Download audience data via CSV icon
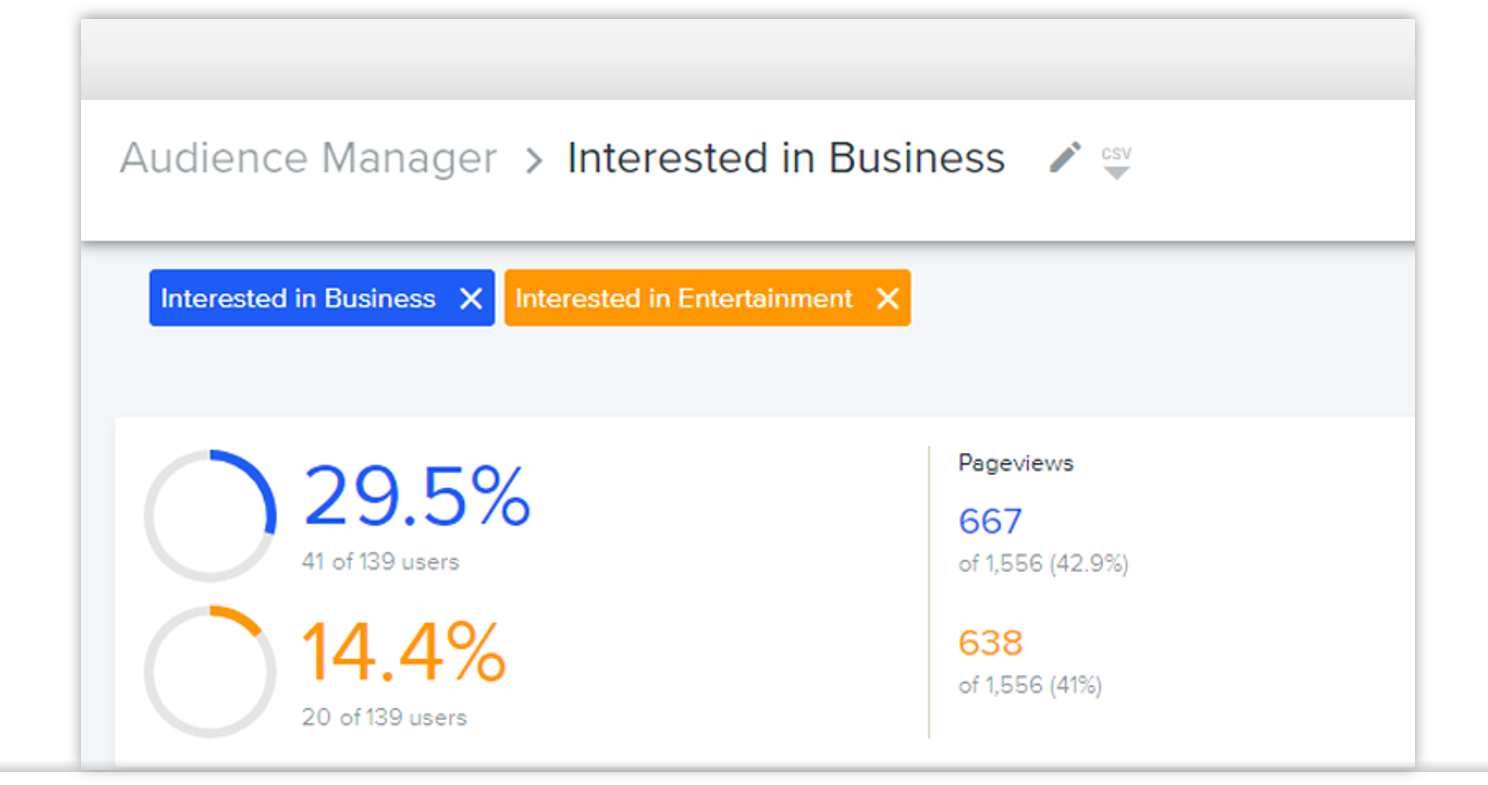The image size is (1488, 785). point(1116,161)
